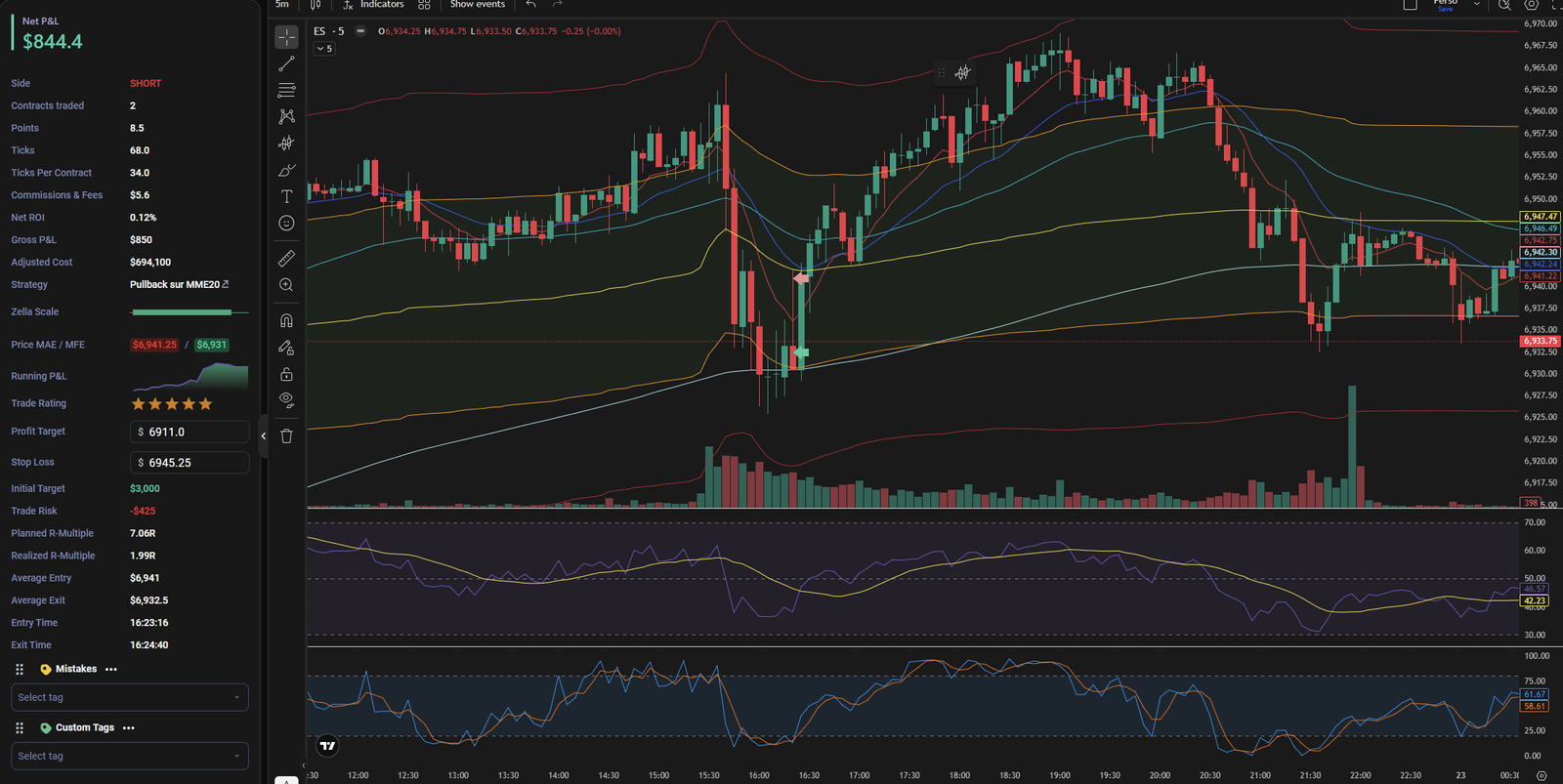Select the crosshair cursor tool

click(x=286, y=37)
